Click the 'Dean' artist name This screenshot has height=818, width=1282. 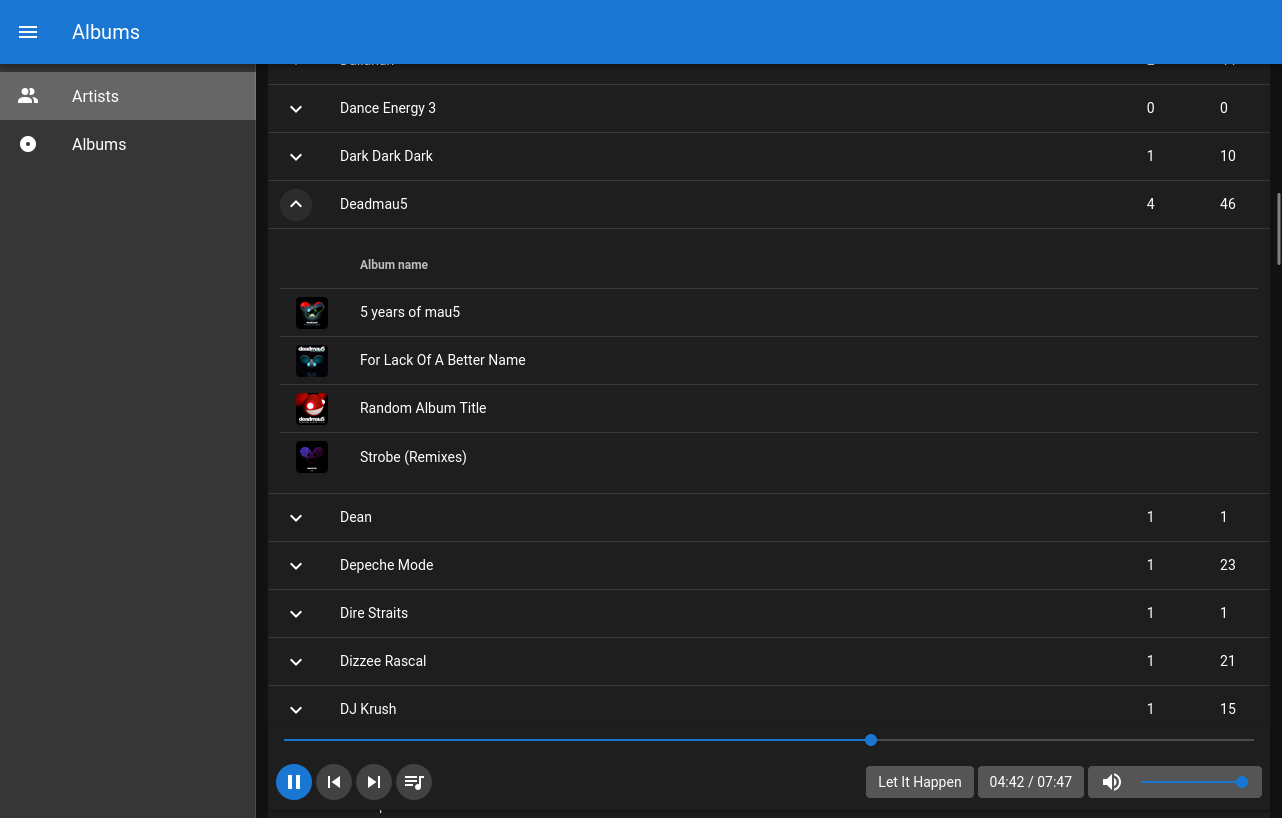pyautogui.click(x=356, y=517)
